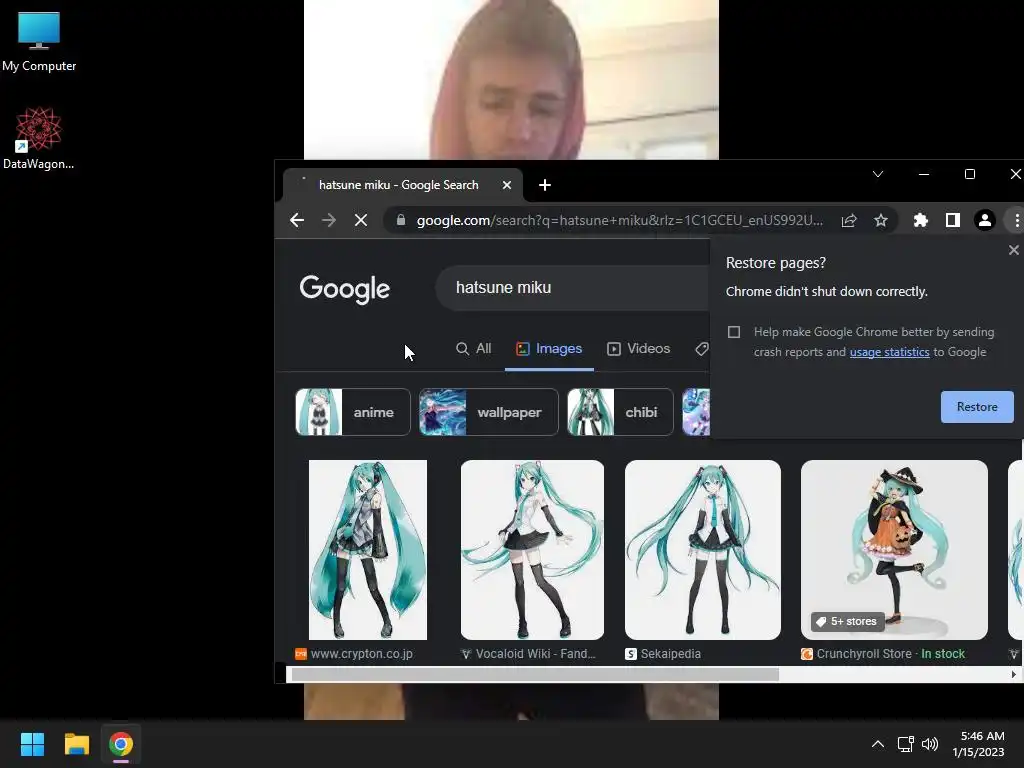Open the tab search dropdown chevron
This screenshot has height=768, width=1024.
click(x=878, y=174)
